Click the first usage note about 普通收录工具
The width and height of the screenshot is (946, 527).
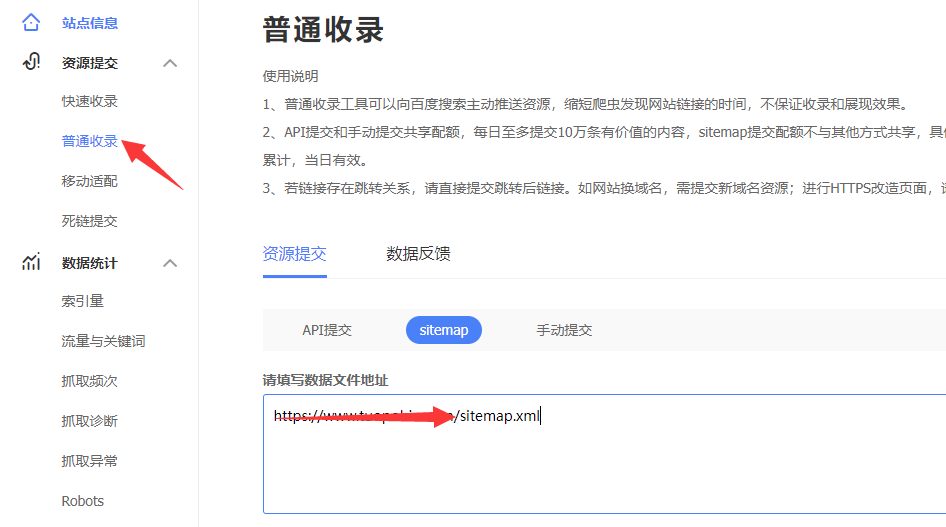tap(585, 104)
